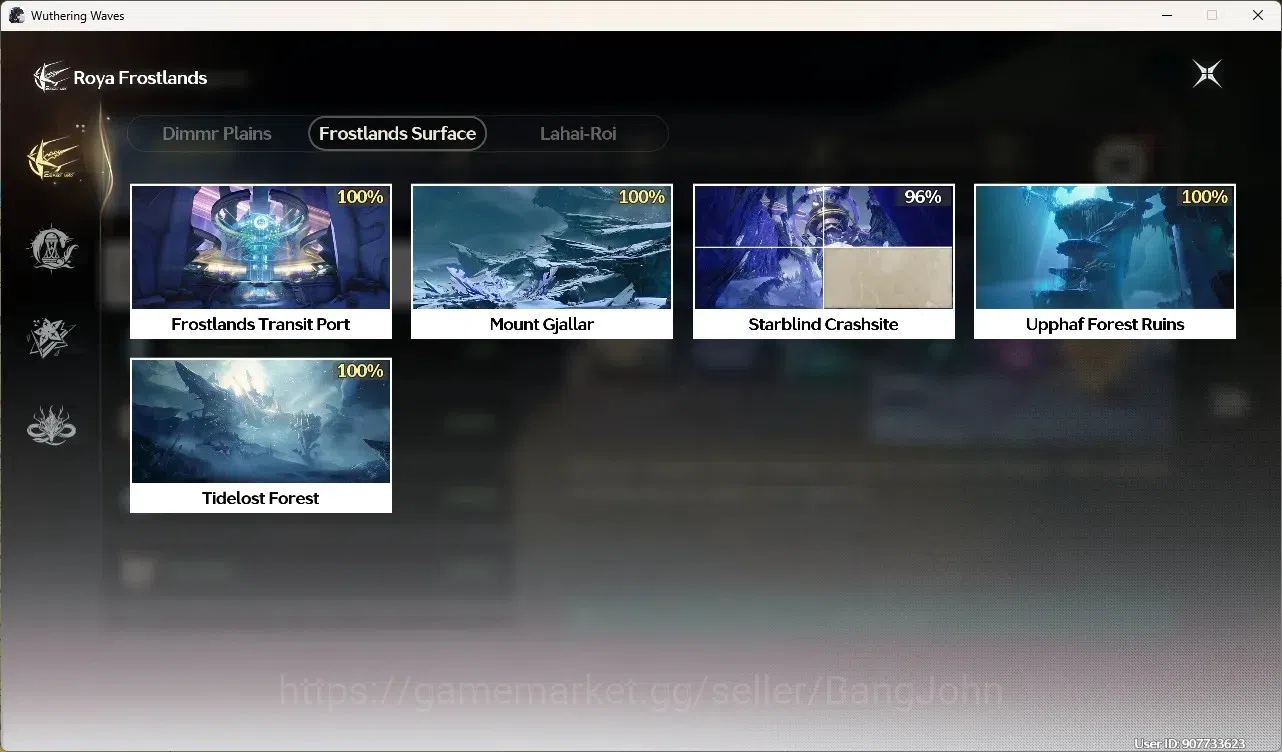Switch to the Lahai-Roi tab
This screenshot has width=1282, height=752.
(578, 133)
